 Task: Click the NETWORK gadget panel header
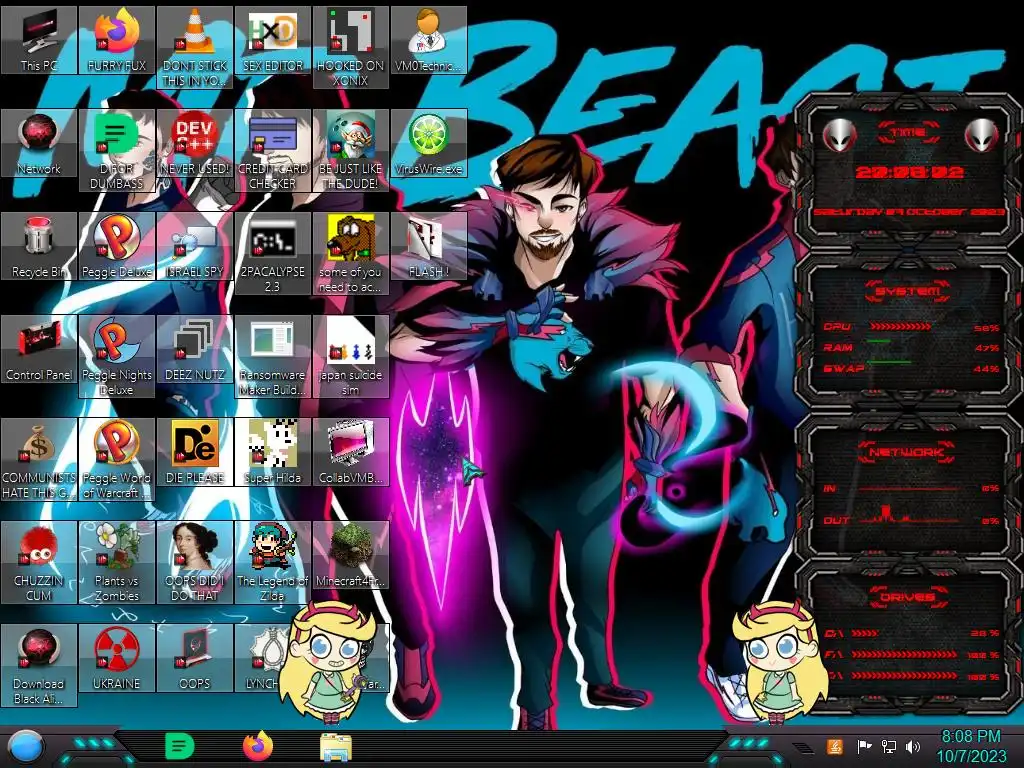click(x=907, y=452)
